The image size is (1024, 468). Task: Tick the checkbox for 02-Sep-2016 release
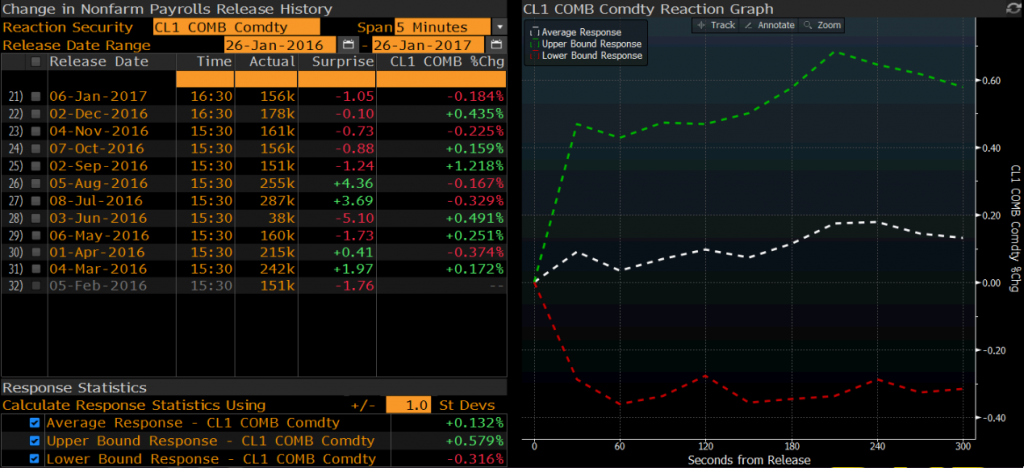[x=36, y=165]
